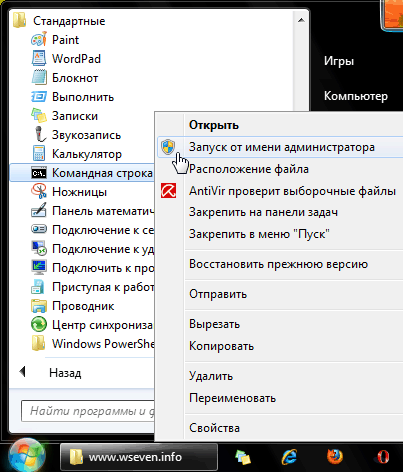This screenshot has height=472, width=403.
Task: Open the Ножницы snipping tool icon
Action: [39, 192]
